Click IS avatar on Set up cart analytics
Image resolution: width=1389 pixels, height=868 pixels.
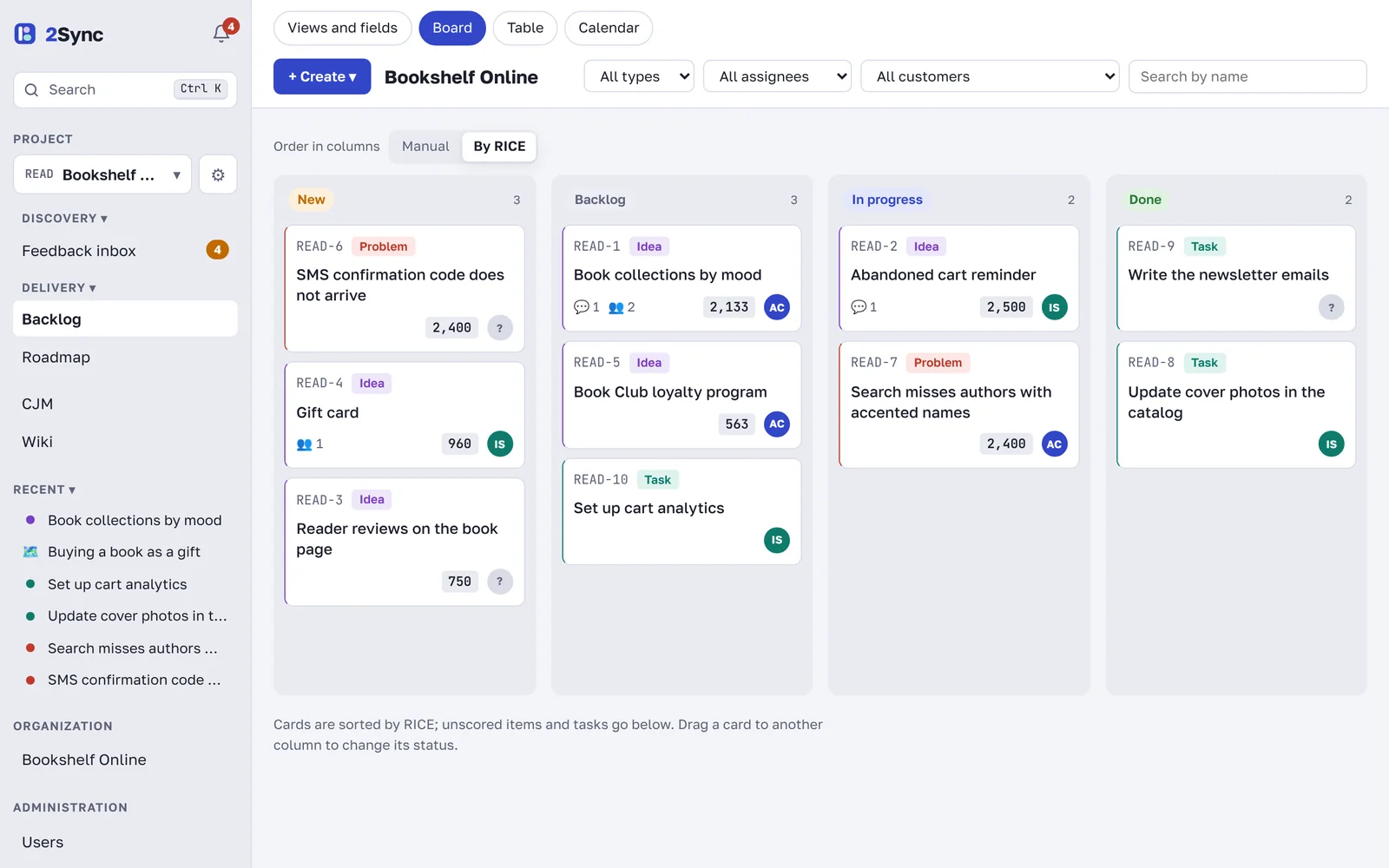coord(777,540)
